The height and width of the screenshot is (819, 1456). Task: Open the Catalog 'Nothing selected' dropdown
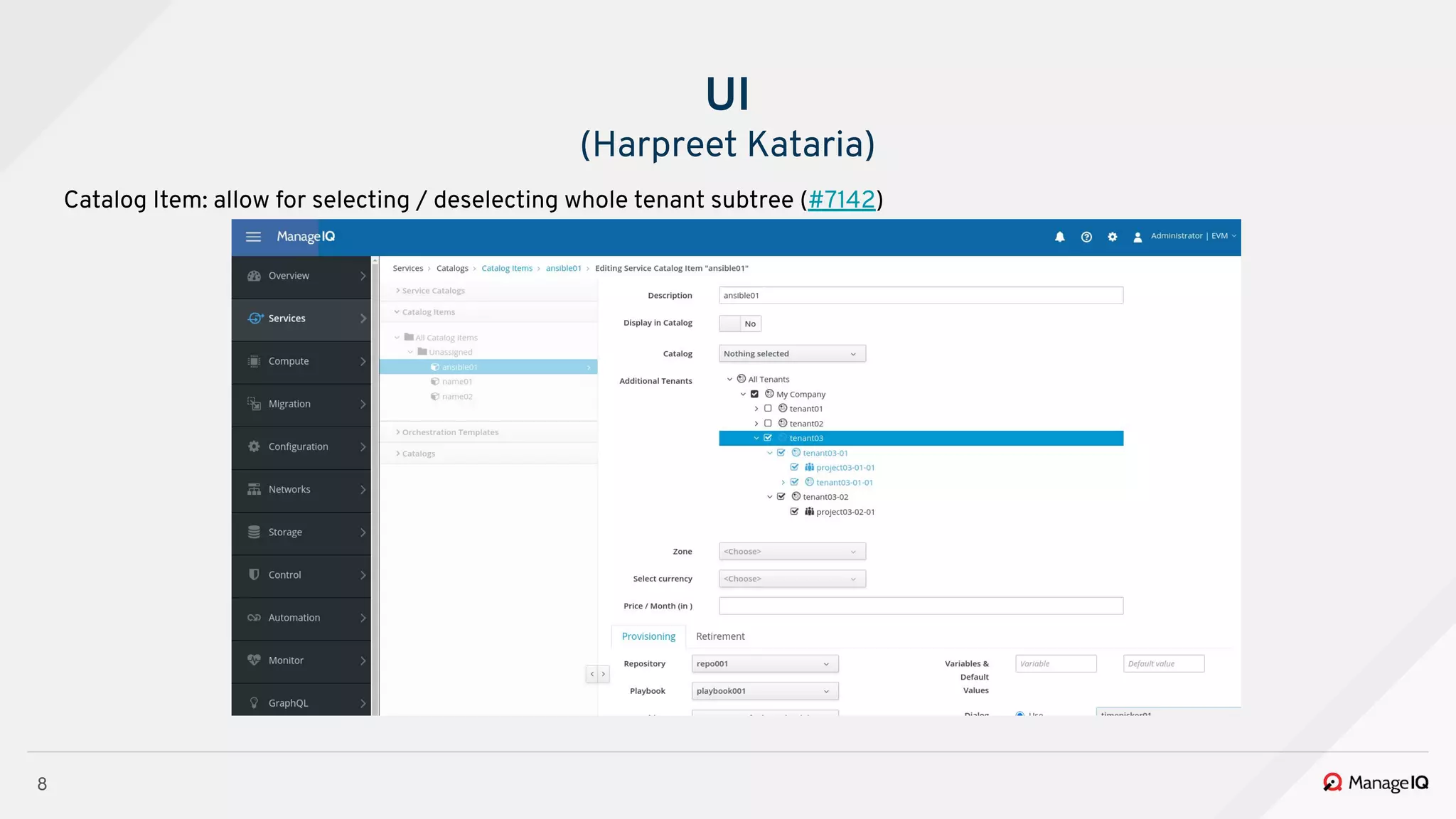pos(792,353)
